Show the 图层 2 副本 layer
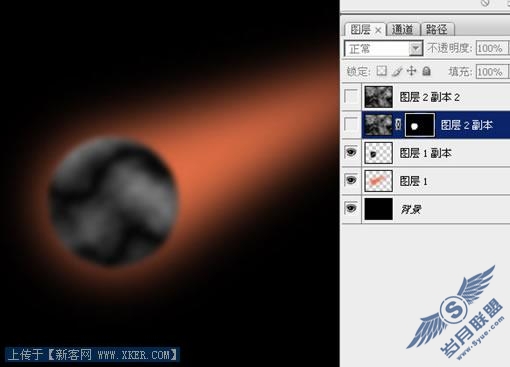Viewport: 510px width, 367px height. click(x=351, y=124)
